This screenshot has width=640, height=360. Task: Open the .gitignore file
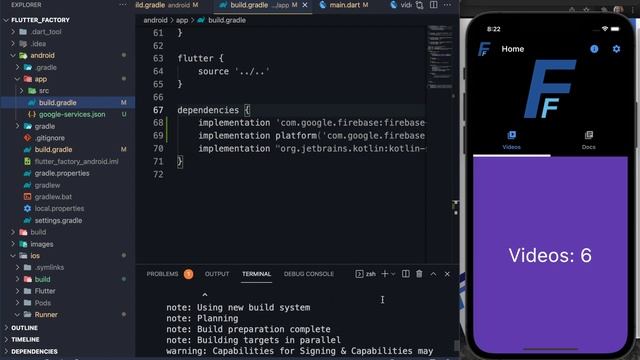point(49,138)
